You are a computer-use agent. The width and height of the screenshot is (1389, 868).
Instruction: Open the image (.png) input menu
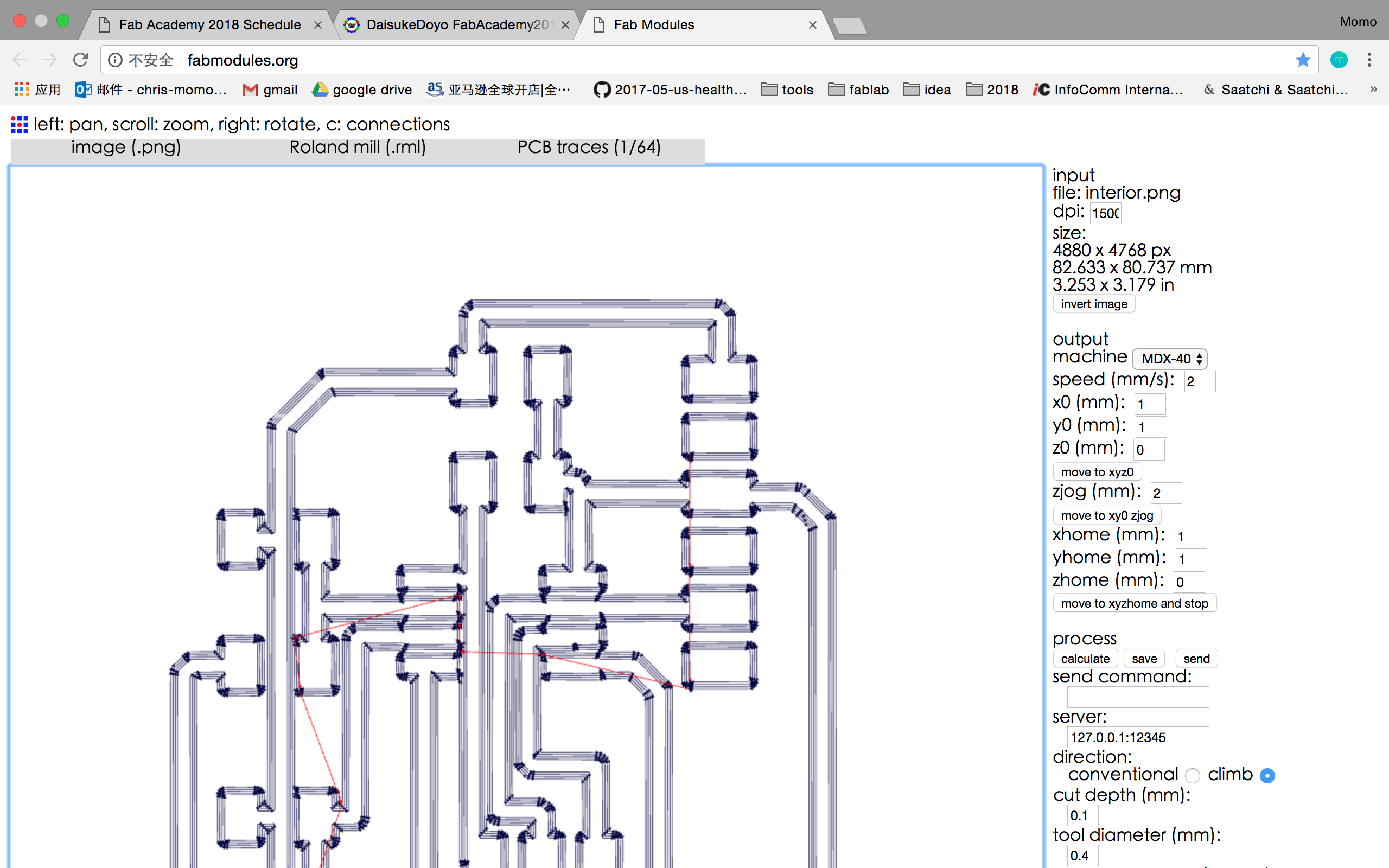click(x=126, y=148)
